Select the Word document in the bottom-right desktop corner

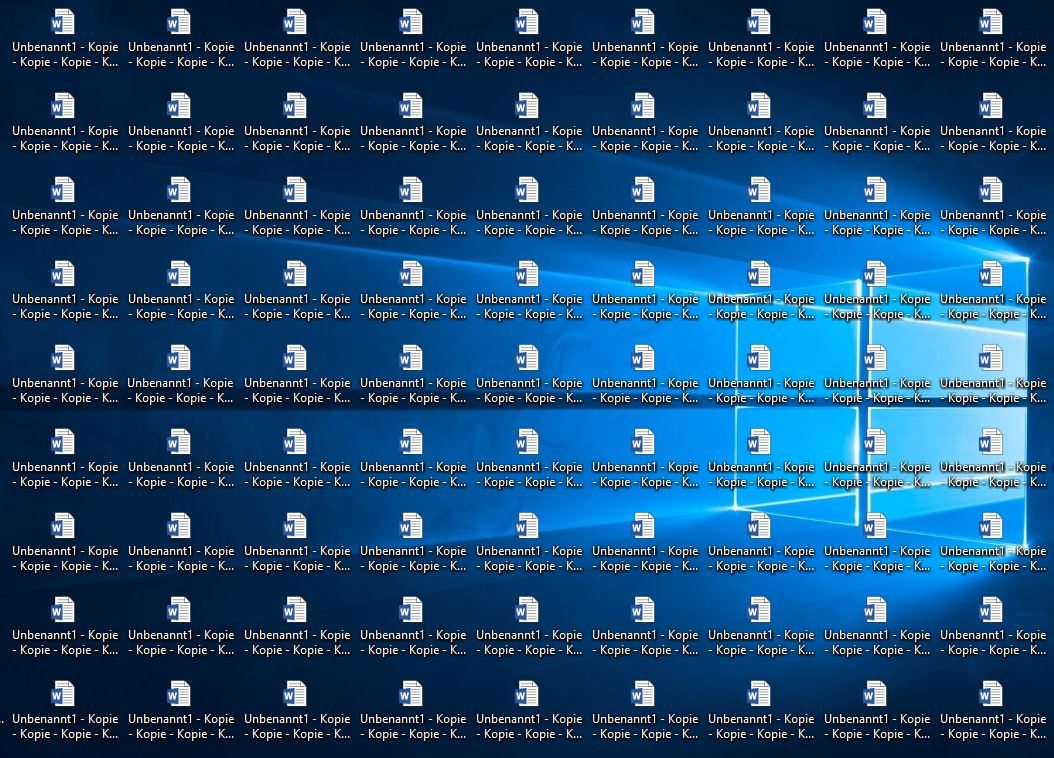[993, 711]
